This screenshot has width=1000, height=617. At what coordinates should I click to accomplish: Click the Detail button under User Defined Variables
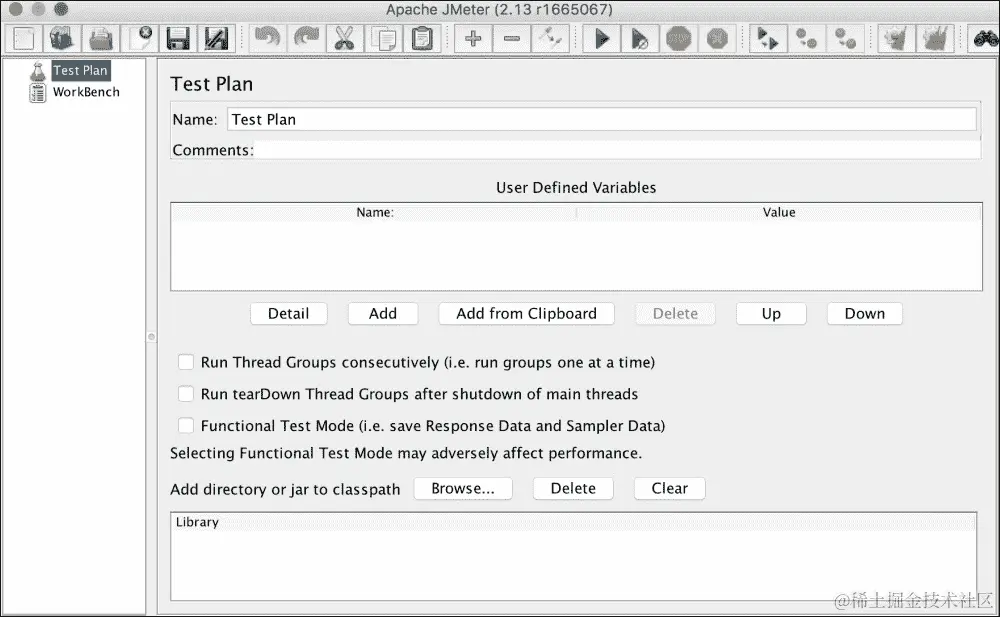point(288,313)
